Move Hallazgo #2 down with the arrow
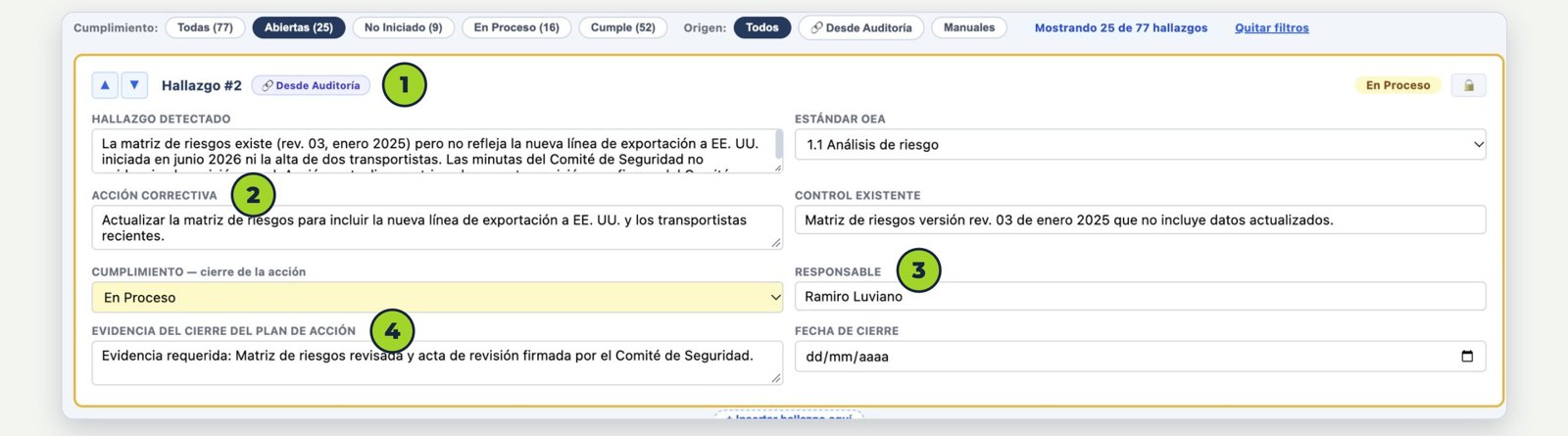 pos(134,85)
